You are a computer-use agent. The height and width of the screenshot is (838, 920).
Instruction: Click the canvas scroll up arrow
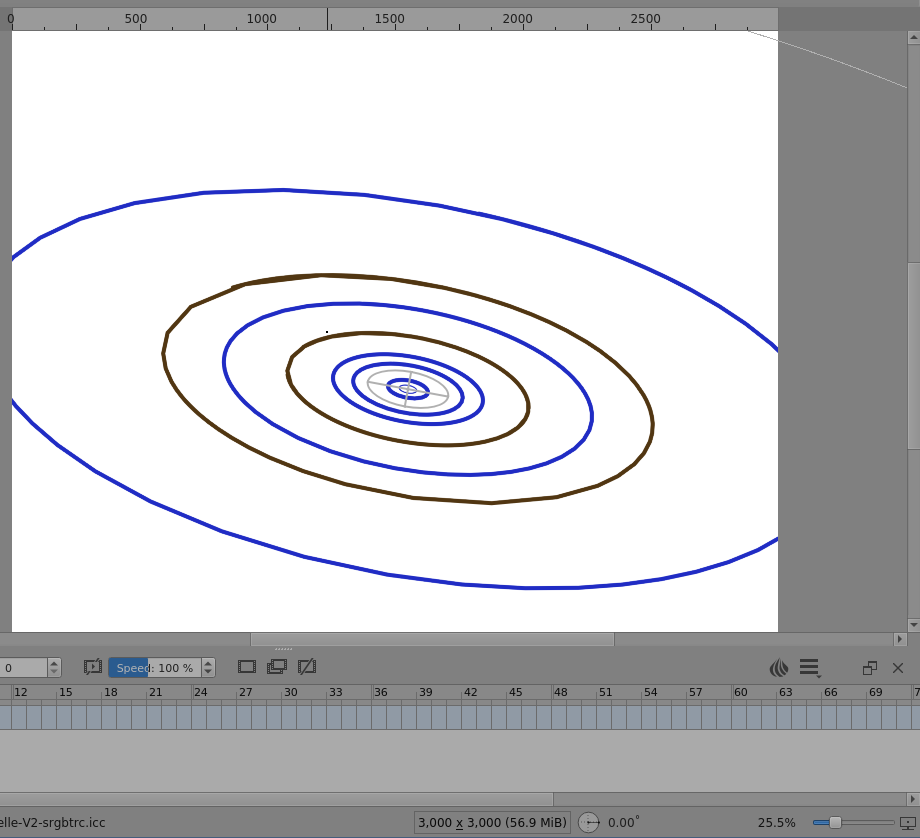pos(914,38)
